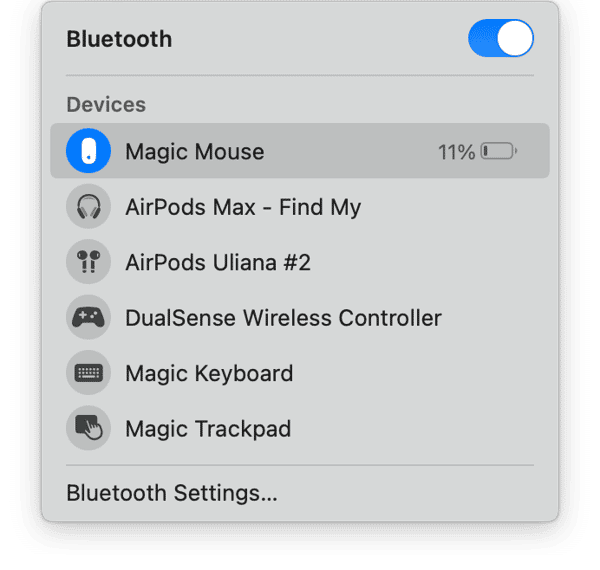Viewport: 600px width, 570px height.
Task: Turn off the Bluetooth toggle switch
Action: tap(500, 39)
